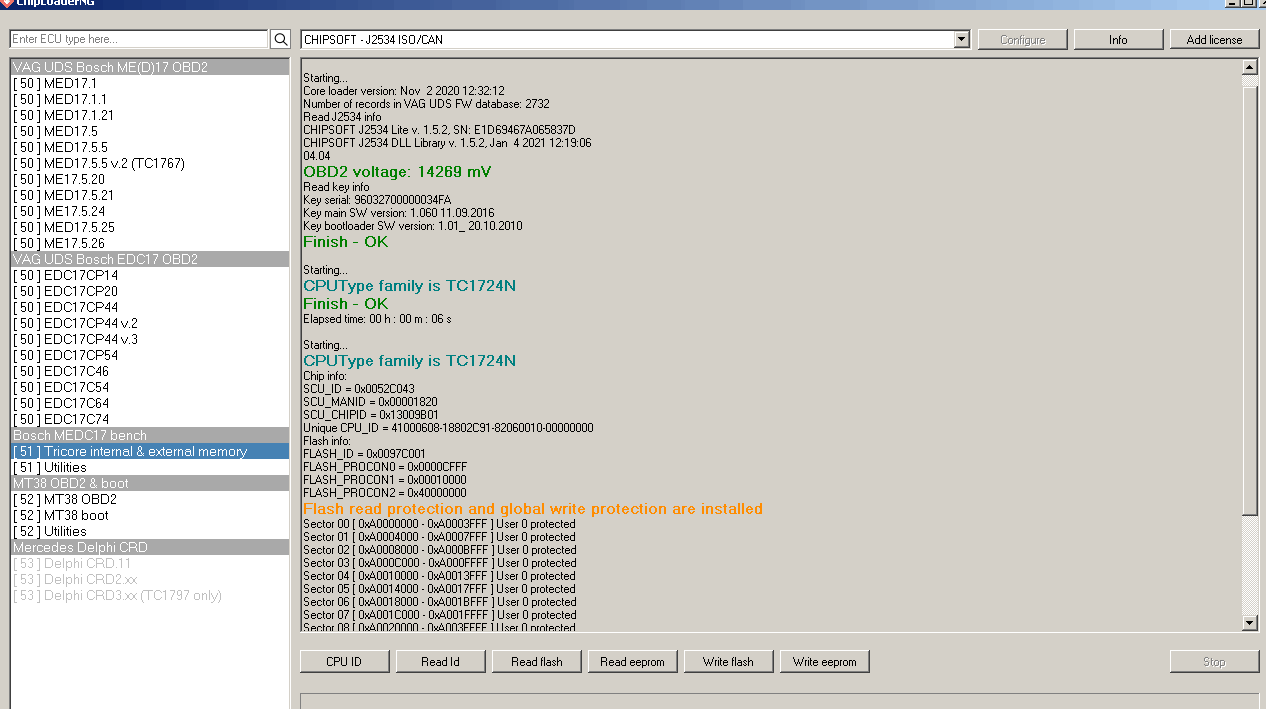This screenshot has width=1266, height=709.
Task: Click the CPU ID button
Action: click(x=343, y=661)
